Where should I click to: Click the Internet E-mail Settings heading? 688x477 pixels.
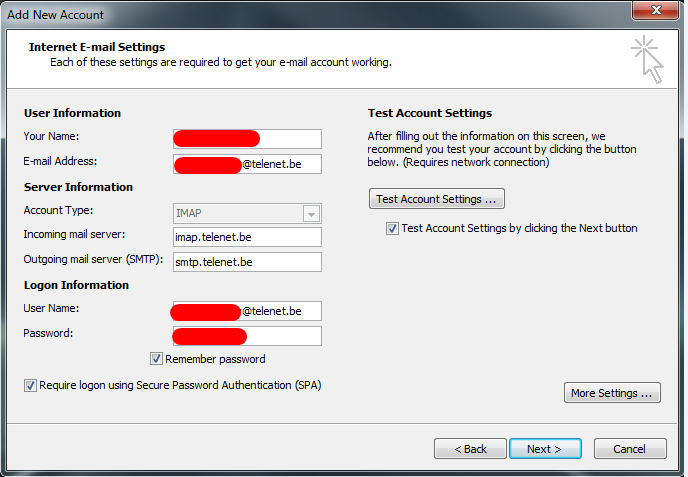97,47
